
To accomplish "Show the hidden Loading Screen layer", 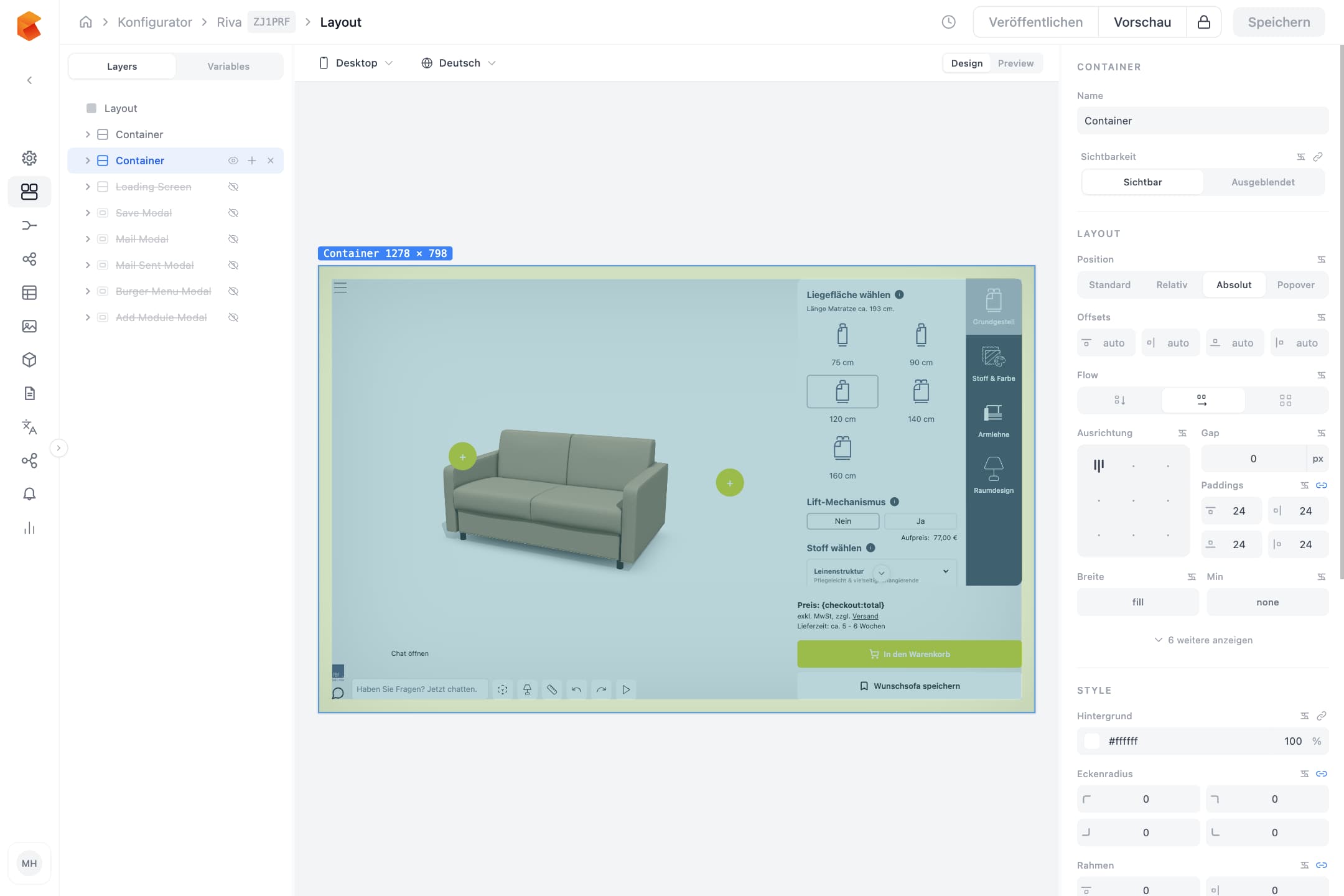I will click(233, 187).
